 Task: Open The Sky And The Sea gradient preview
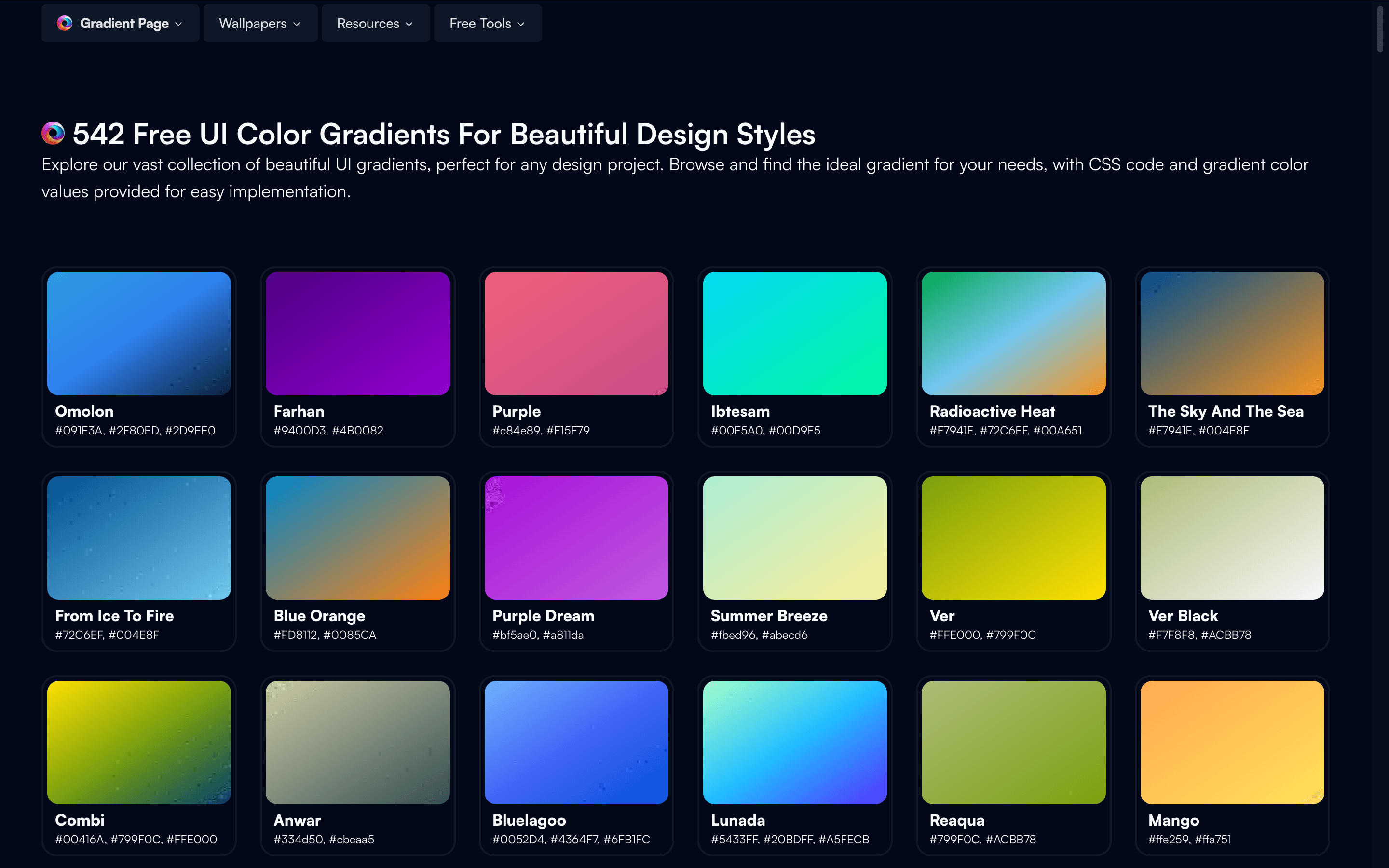[1232, 334]
